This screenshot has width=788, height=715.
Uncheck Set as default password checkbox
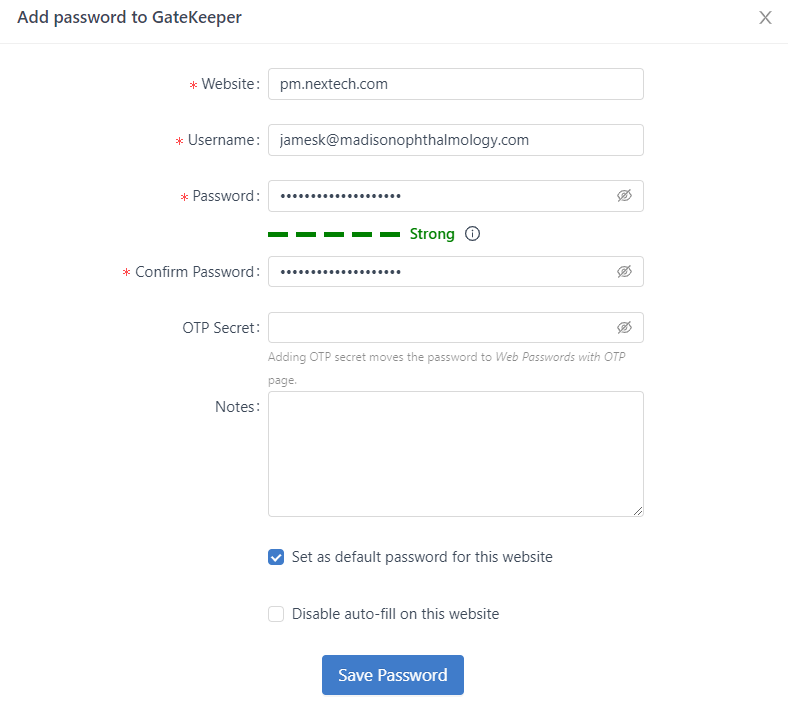point(276,557)
